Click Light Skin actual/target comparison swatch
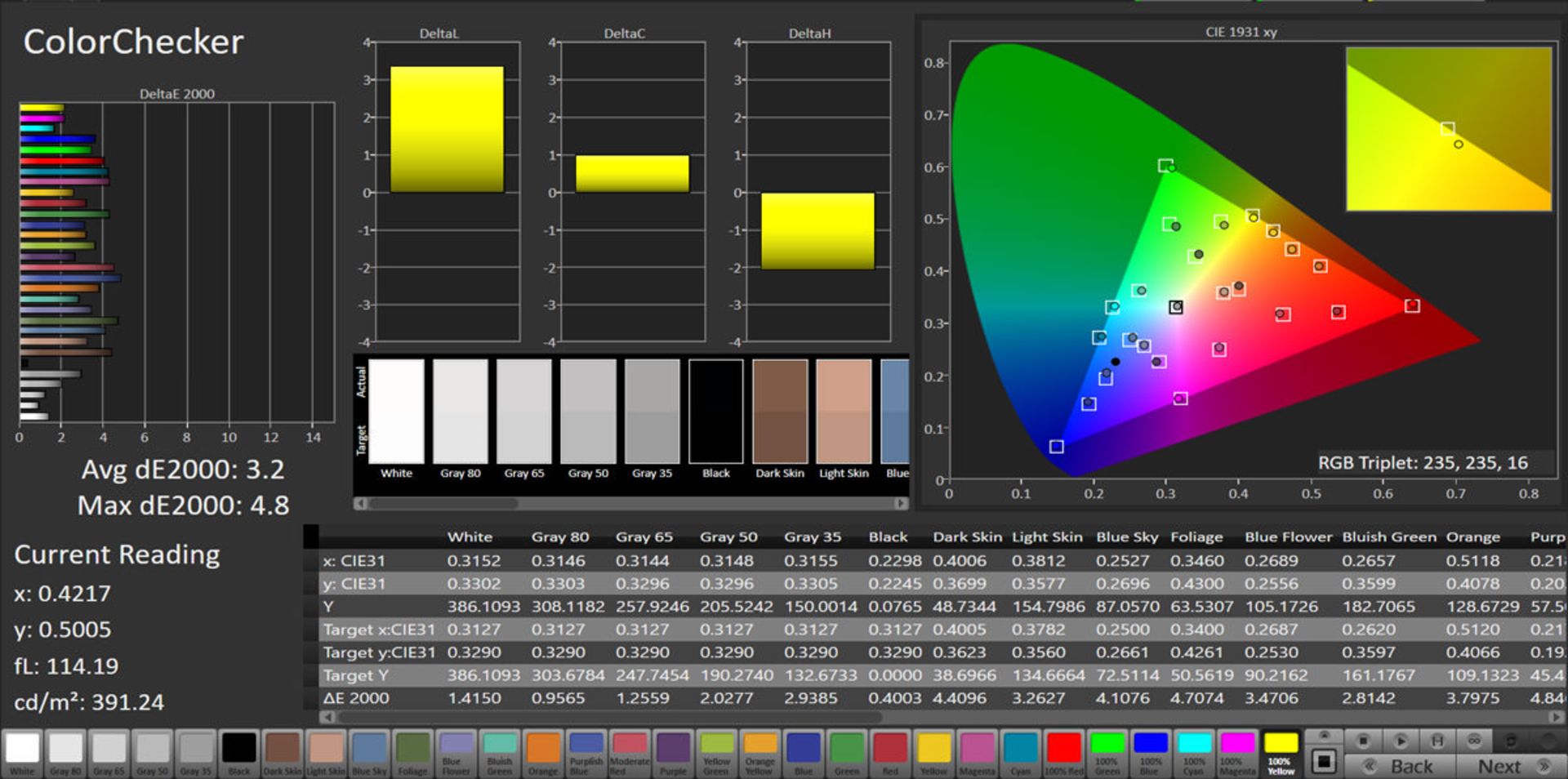1568x779 pixels. pos(844,412)
